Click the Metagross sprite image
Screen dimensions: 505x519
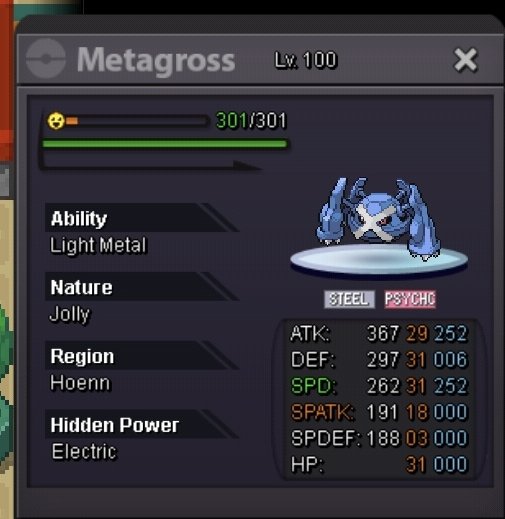(x=378, y=219)
